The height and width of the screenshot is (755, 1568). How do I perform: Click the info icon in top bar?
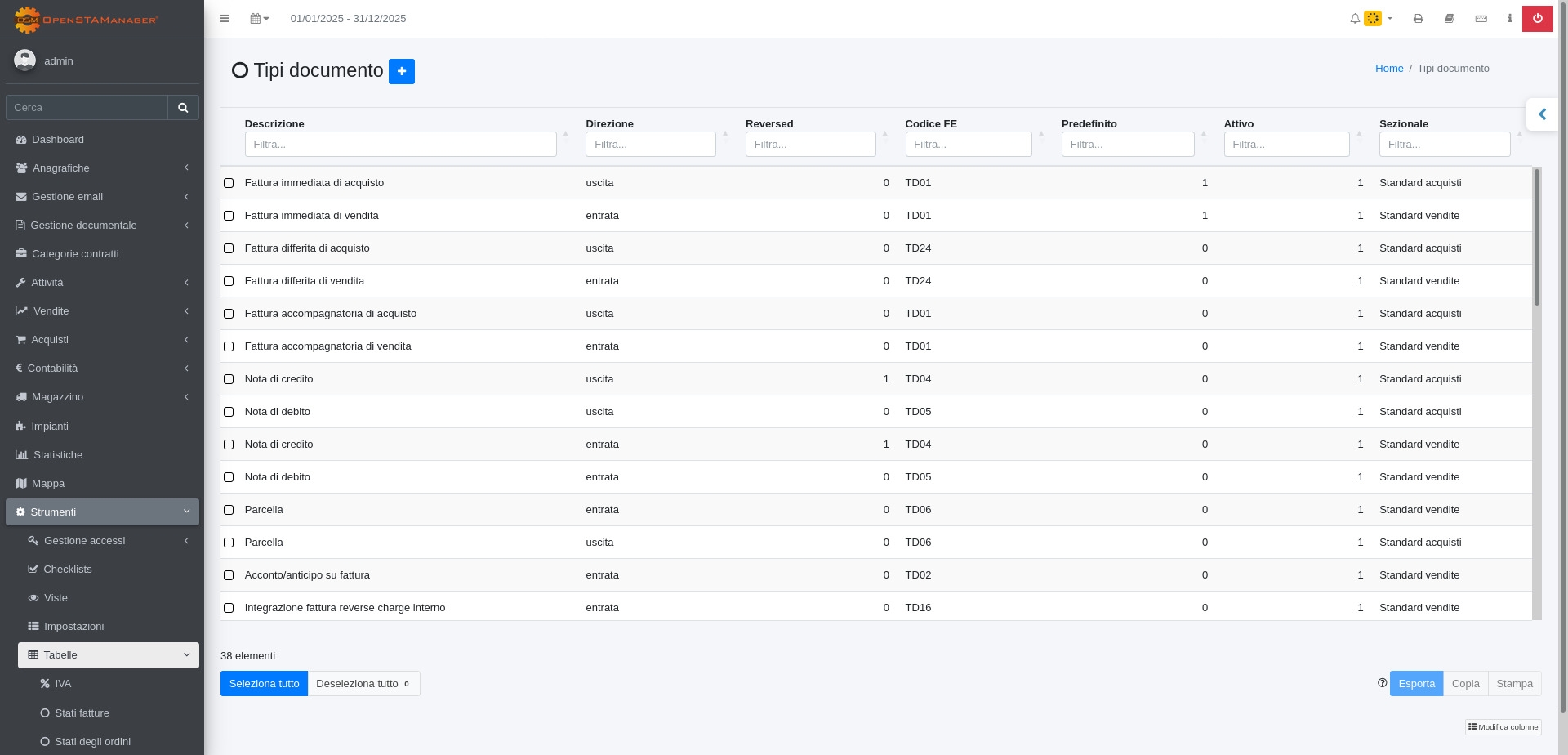[1509, 19]
